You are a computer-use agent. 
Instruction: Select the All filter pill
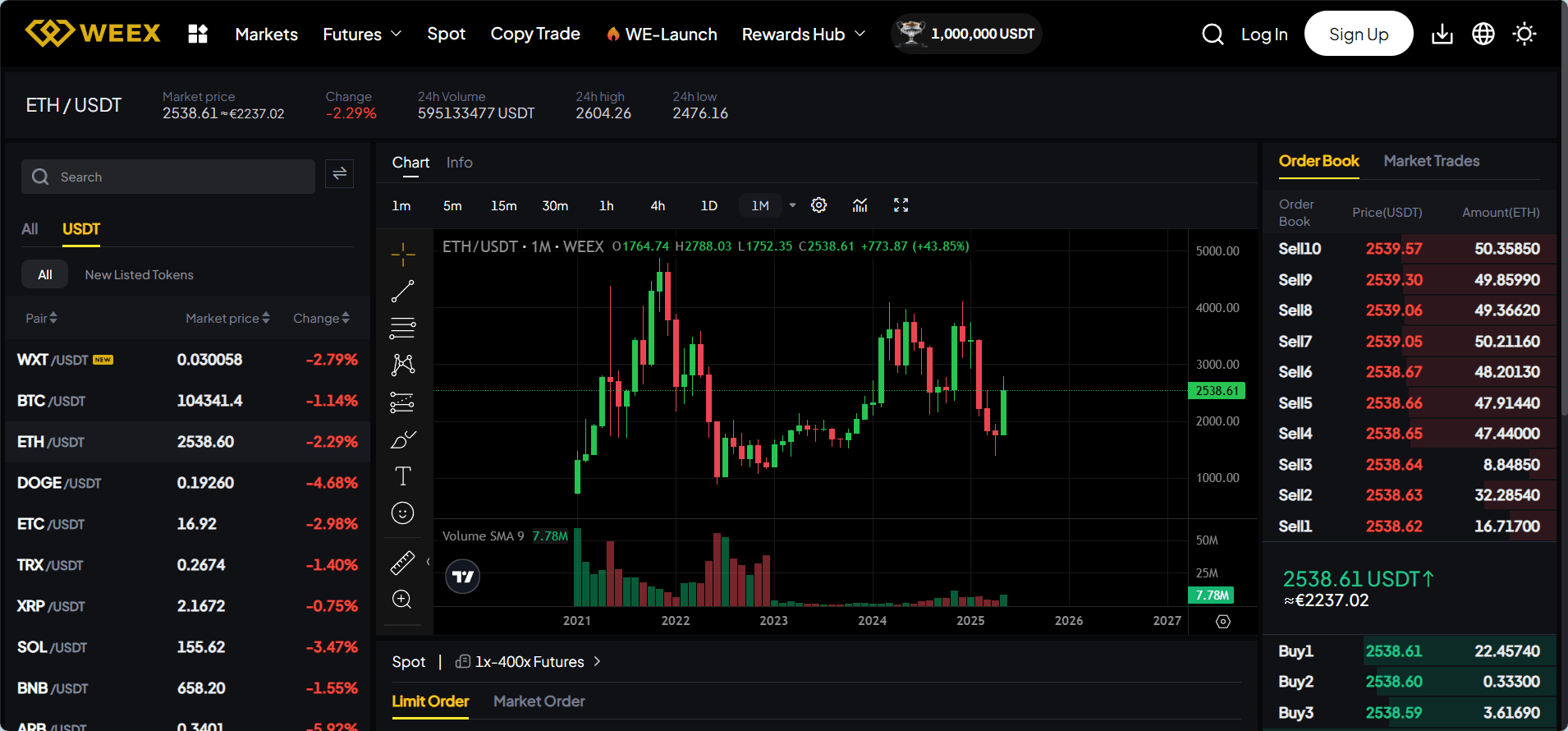coord(45,274)
